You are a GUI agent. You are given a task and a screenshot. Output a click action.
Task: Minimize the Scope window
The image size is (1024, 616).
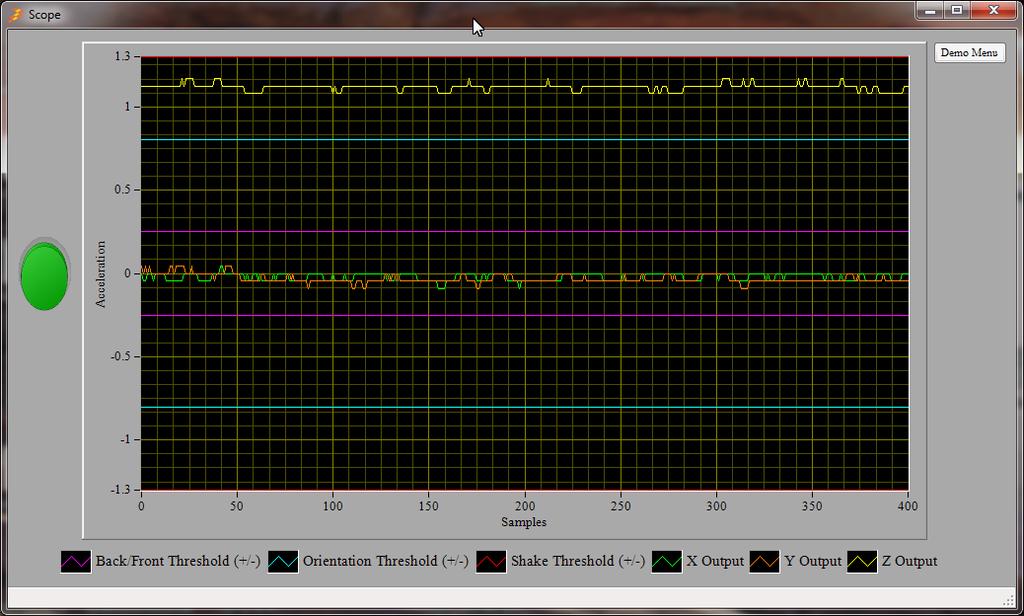coord(931,10)
